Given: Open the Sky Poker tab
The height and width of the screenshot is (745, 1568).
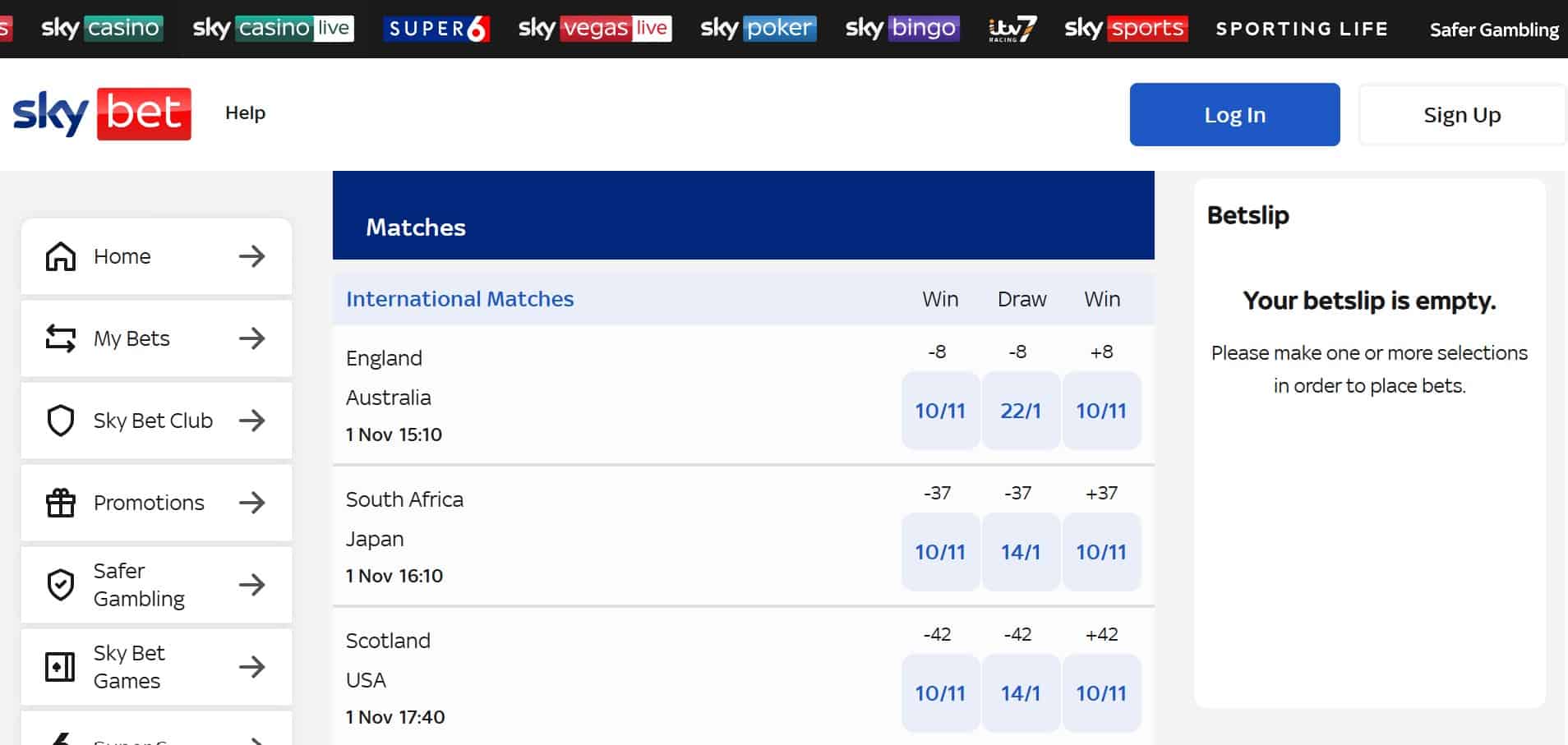Looking at the screenshot, I should 758,29.
